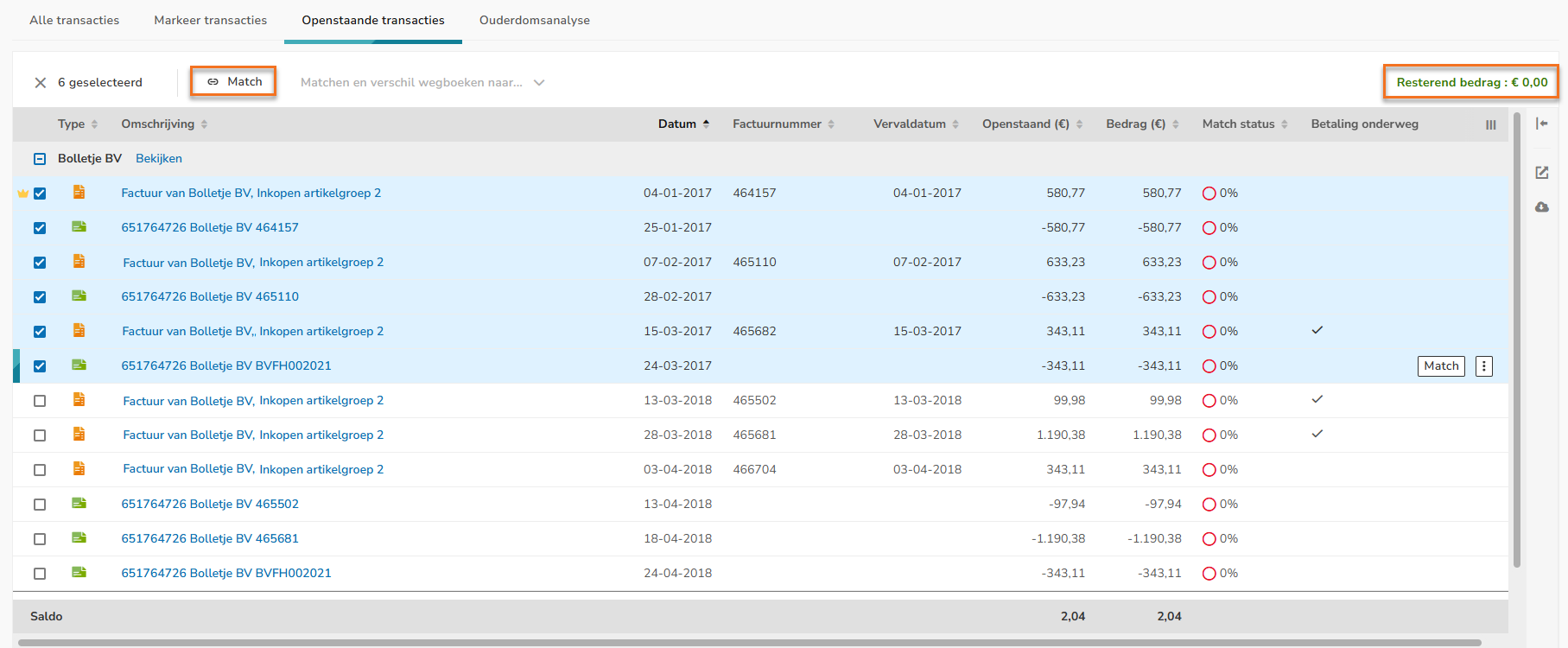Click the horizontal scrollbar below the Saldo row

point(750,643)
